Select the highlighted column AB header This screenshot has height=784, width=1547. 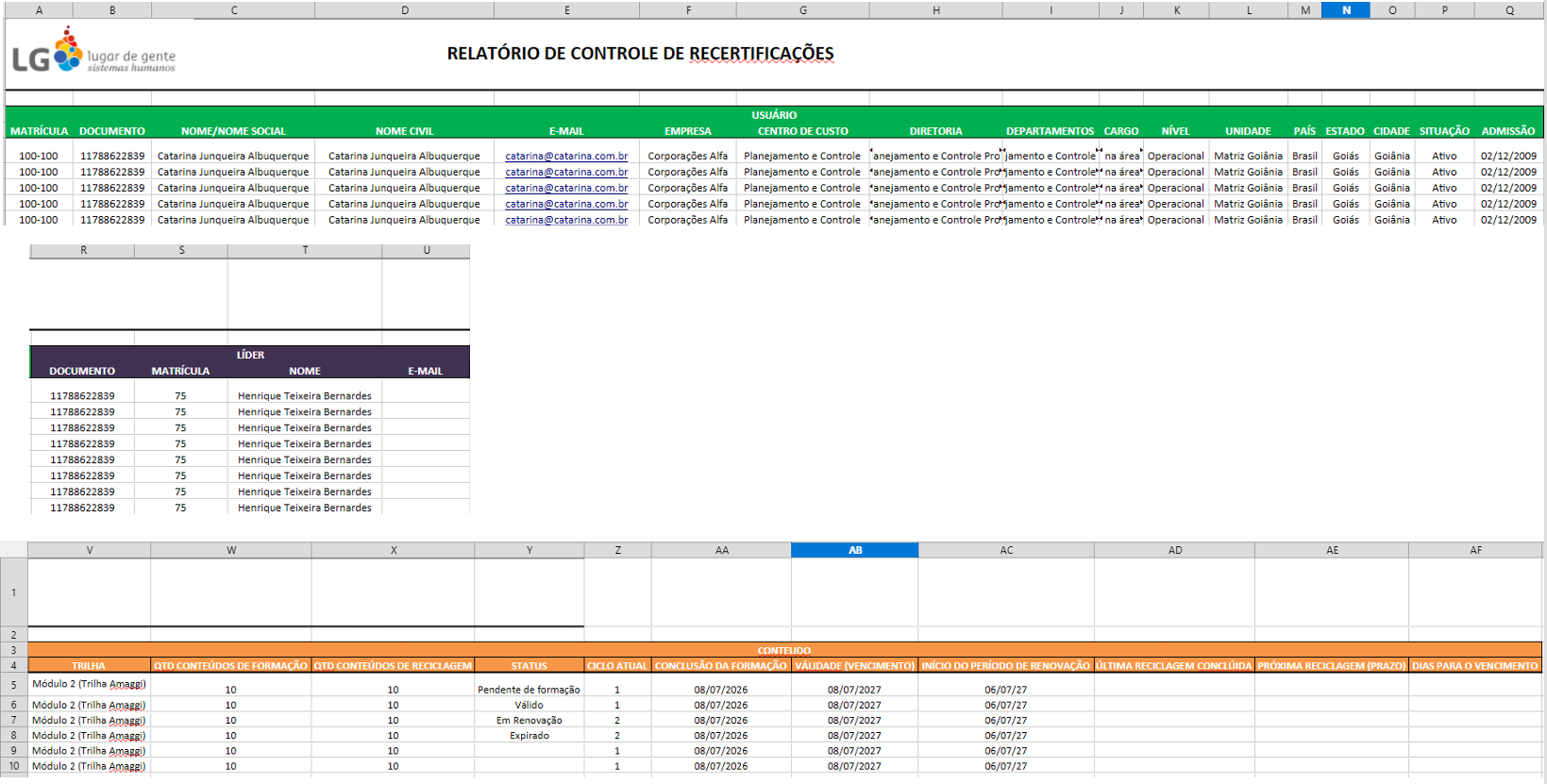tap(854, 550)
